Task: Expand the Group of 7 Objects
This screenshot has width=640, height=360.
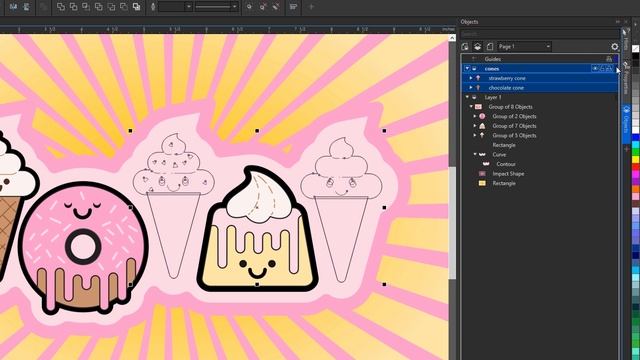Action: (x=475, y=126)
